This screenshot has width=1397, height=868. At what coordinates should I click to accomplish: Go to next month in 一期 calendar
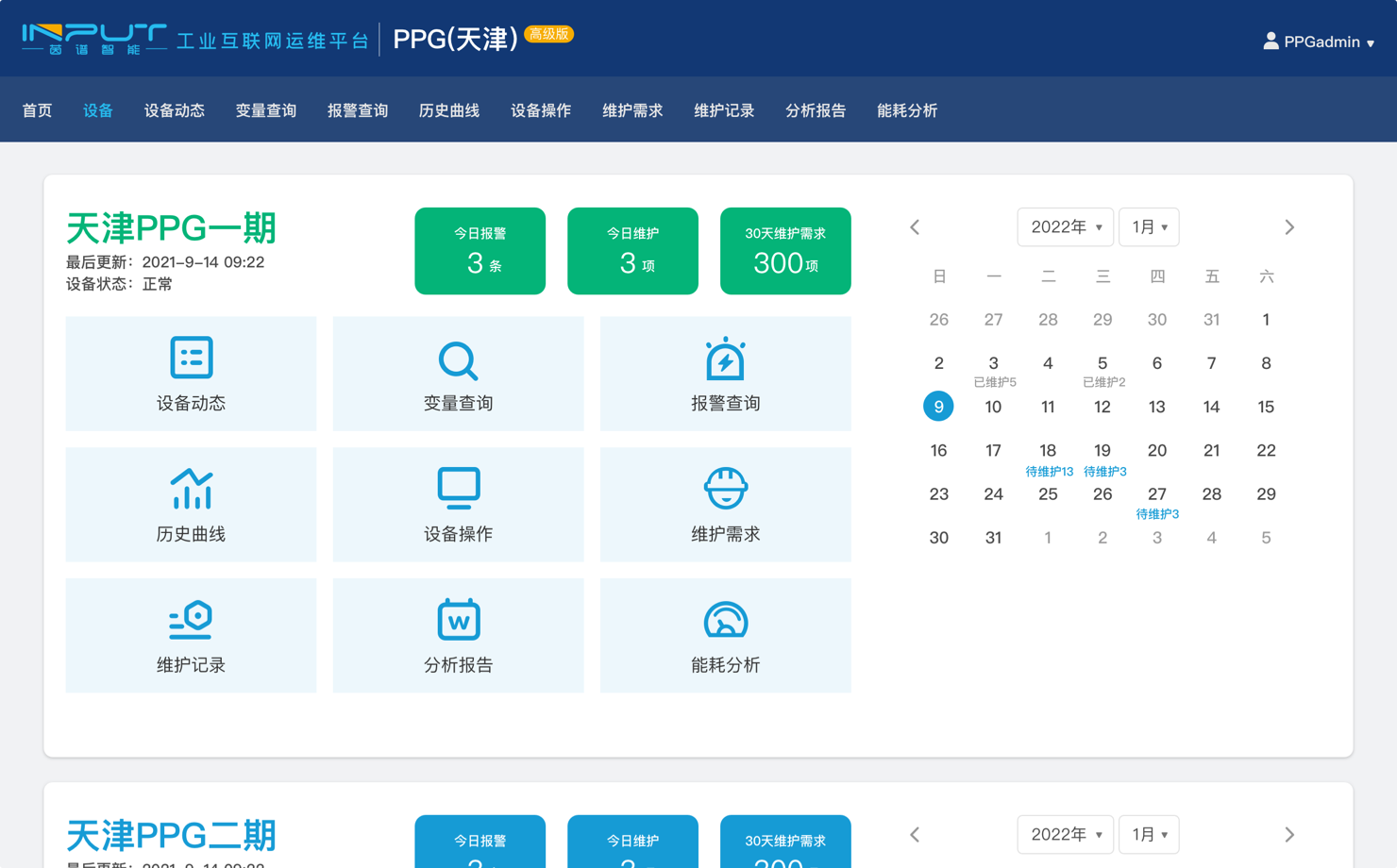pos(1289,227)
